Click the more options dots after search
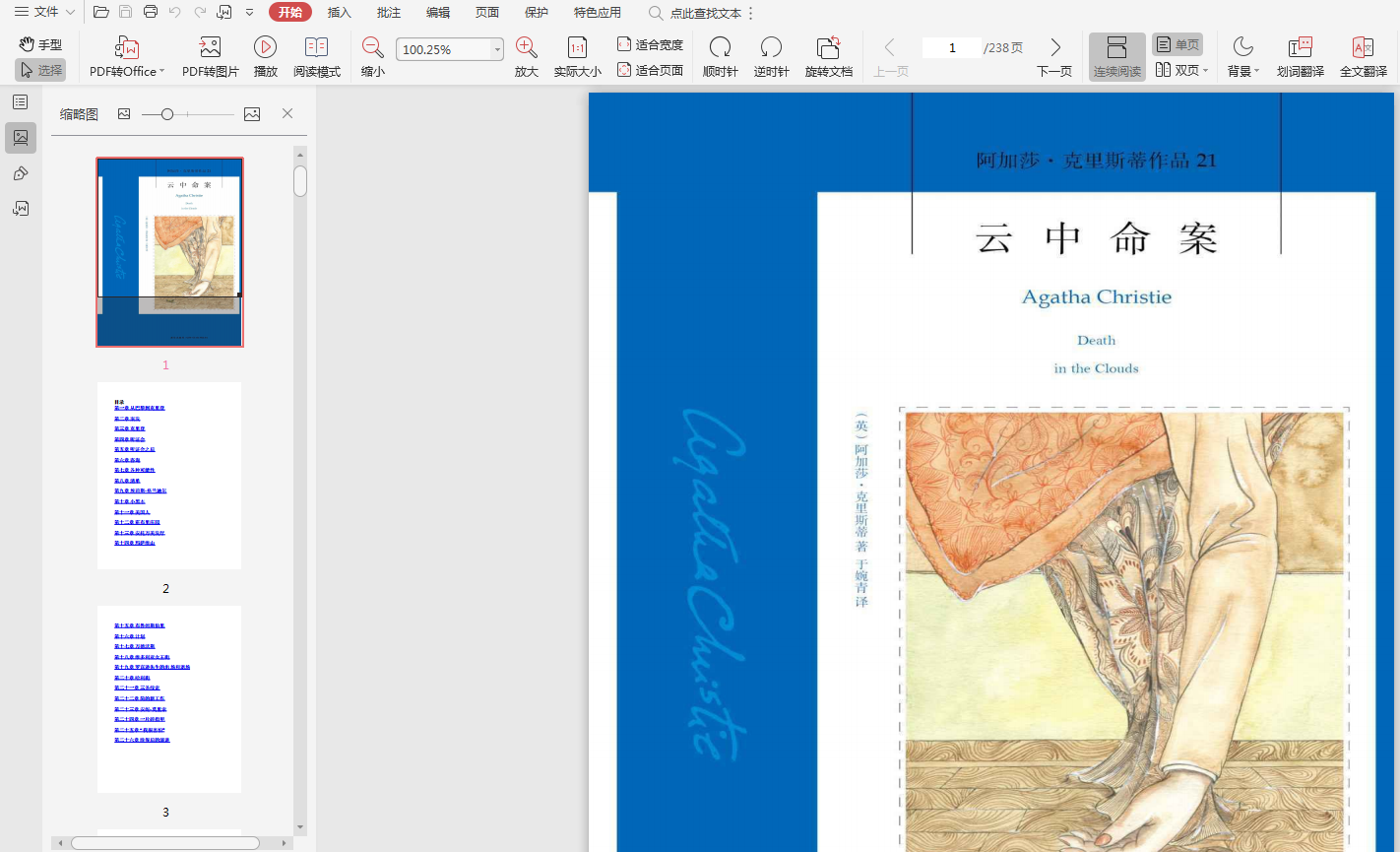This screenshot has height=852, width=1400. [x=751, y=14]
